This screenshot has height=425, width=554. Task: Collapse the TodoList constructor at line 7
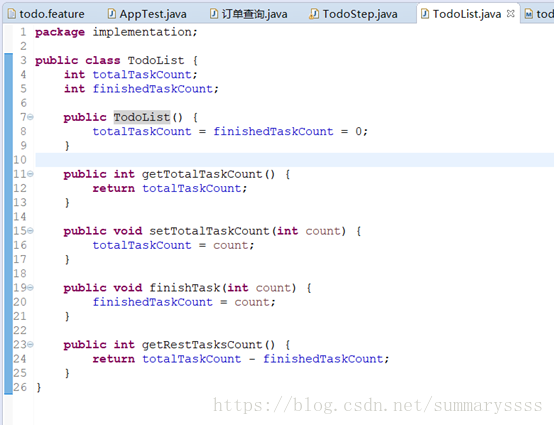[30, 117]
